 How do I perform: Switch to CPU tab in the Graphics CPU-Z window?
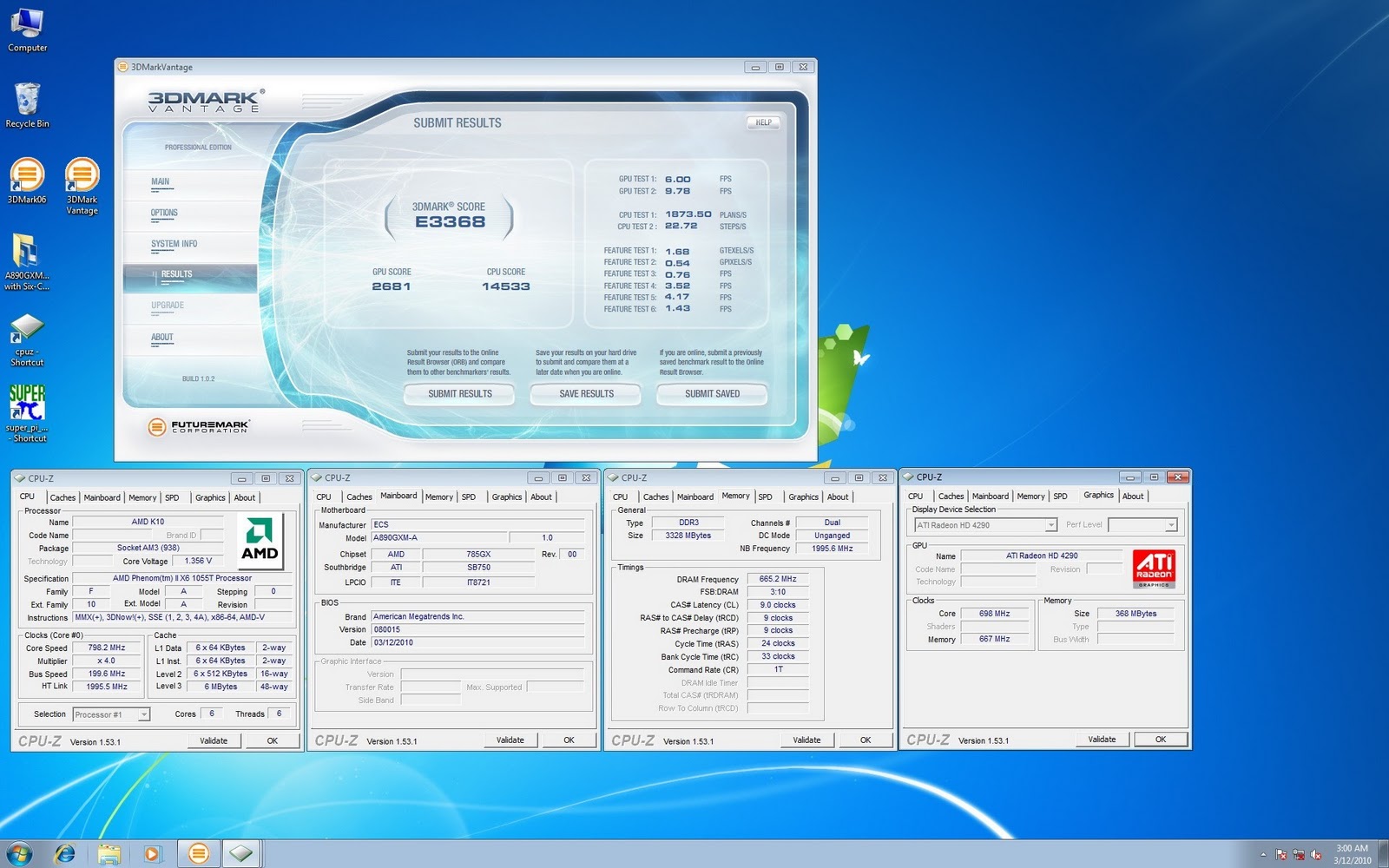pyautogui.click(x=915, y=496)
